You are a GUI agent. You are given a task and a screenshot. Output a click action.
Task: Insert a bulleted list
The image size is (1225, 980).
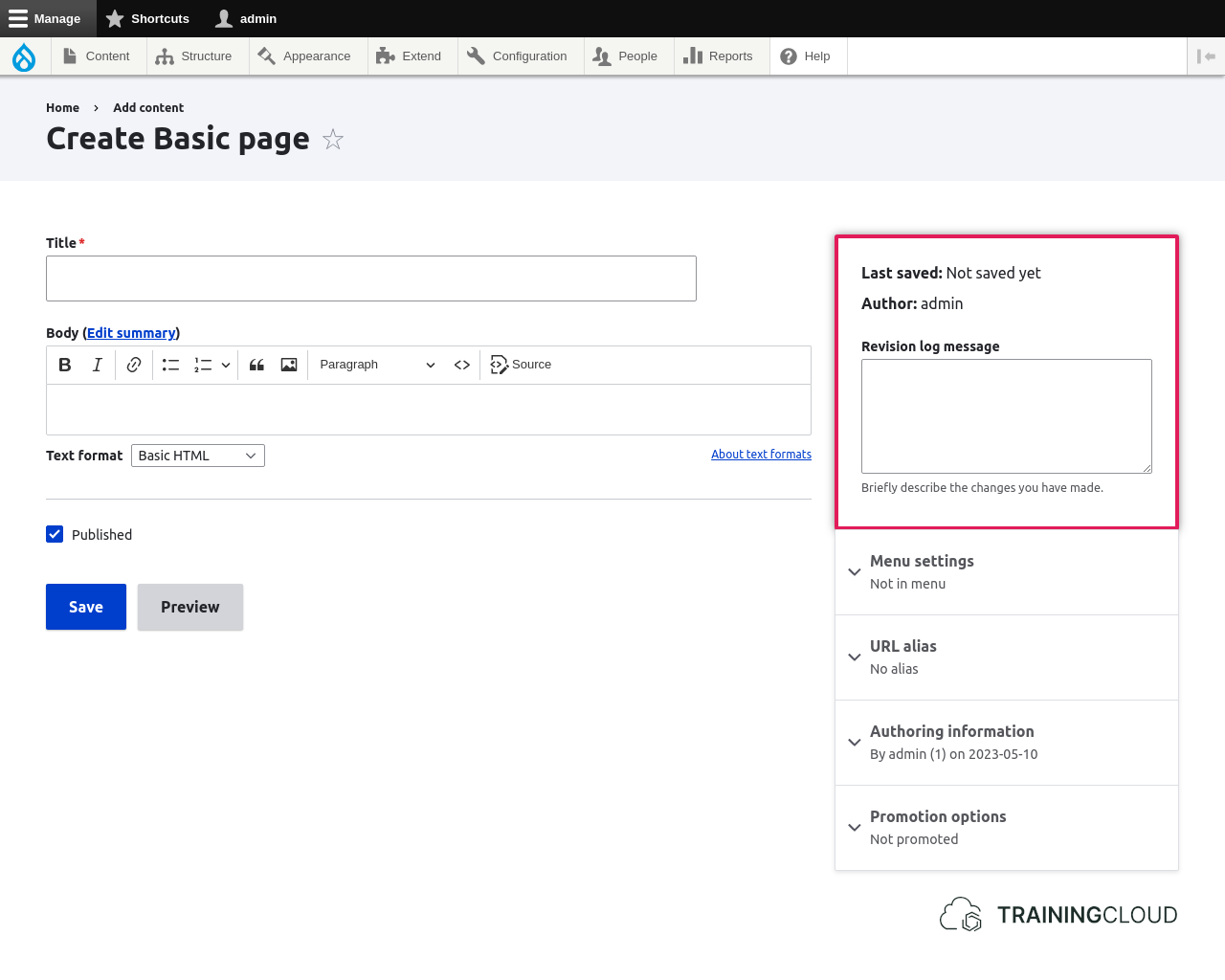(x=171, y=365)
